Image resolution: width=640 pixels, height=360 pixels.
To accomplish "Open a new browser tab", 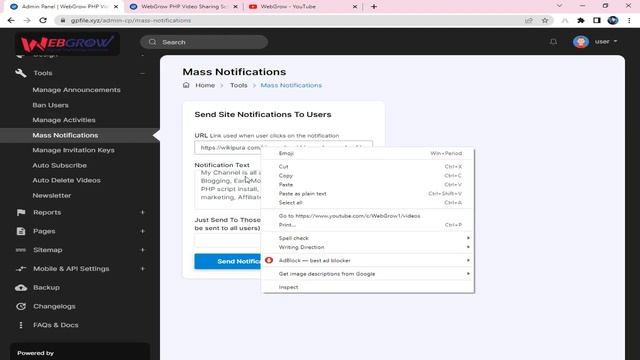I will coord(374,7).
